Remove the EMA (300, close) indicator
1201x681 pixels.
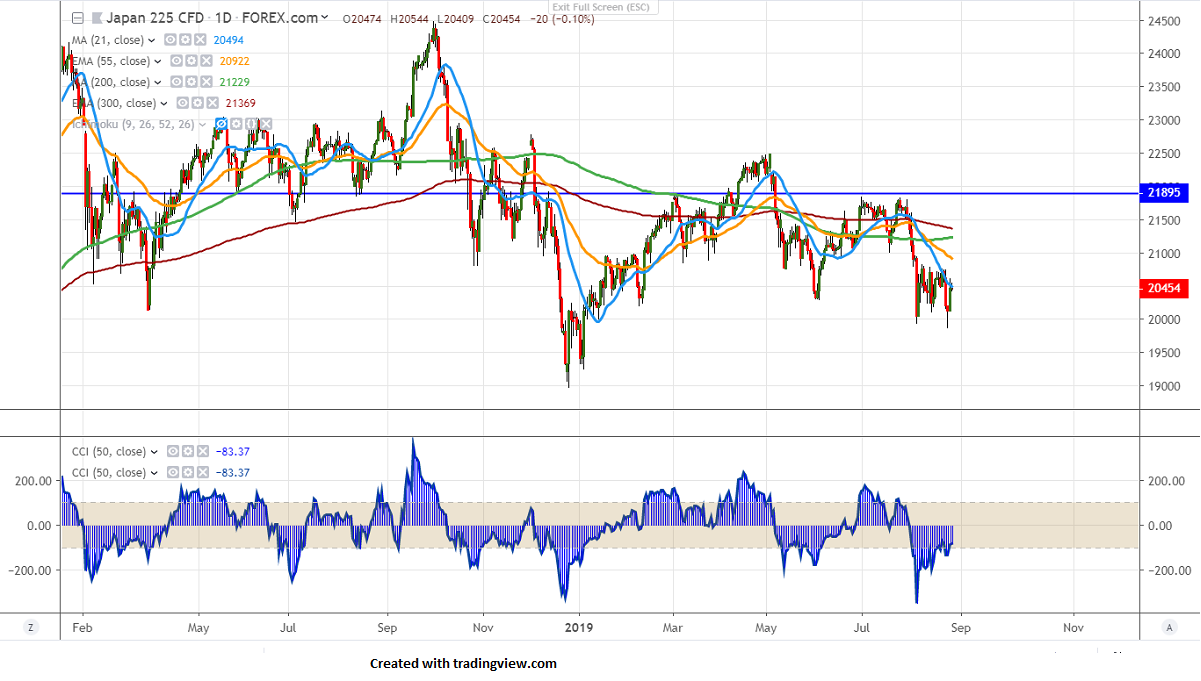tap(212, 103)
